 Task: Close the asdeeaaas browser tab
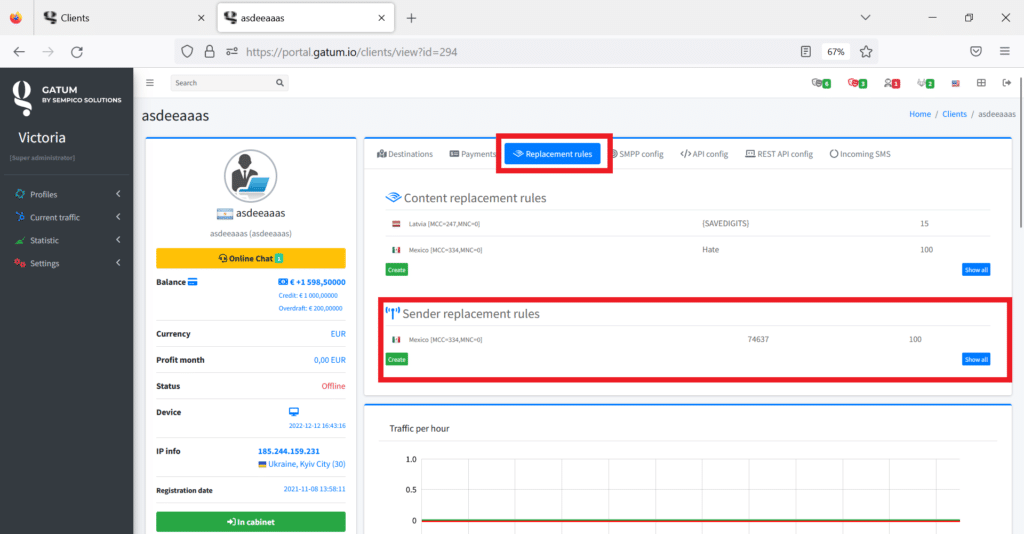click(381, 18)
